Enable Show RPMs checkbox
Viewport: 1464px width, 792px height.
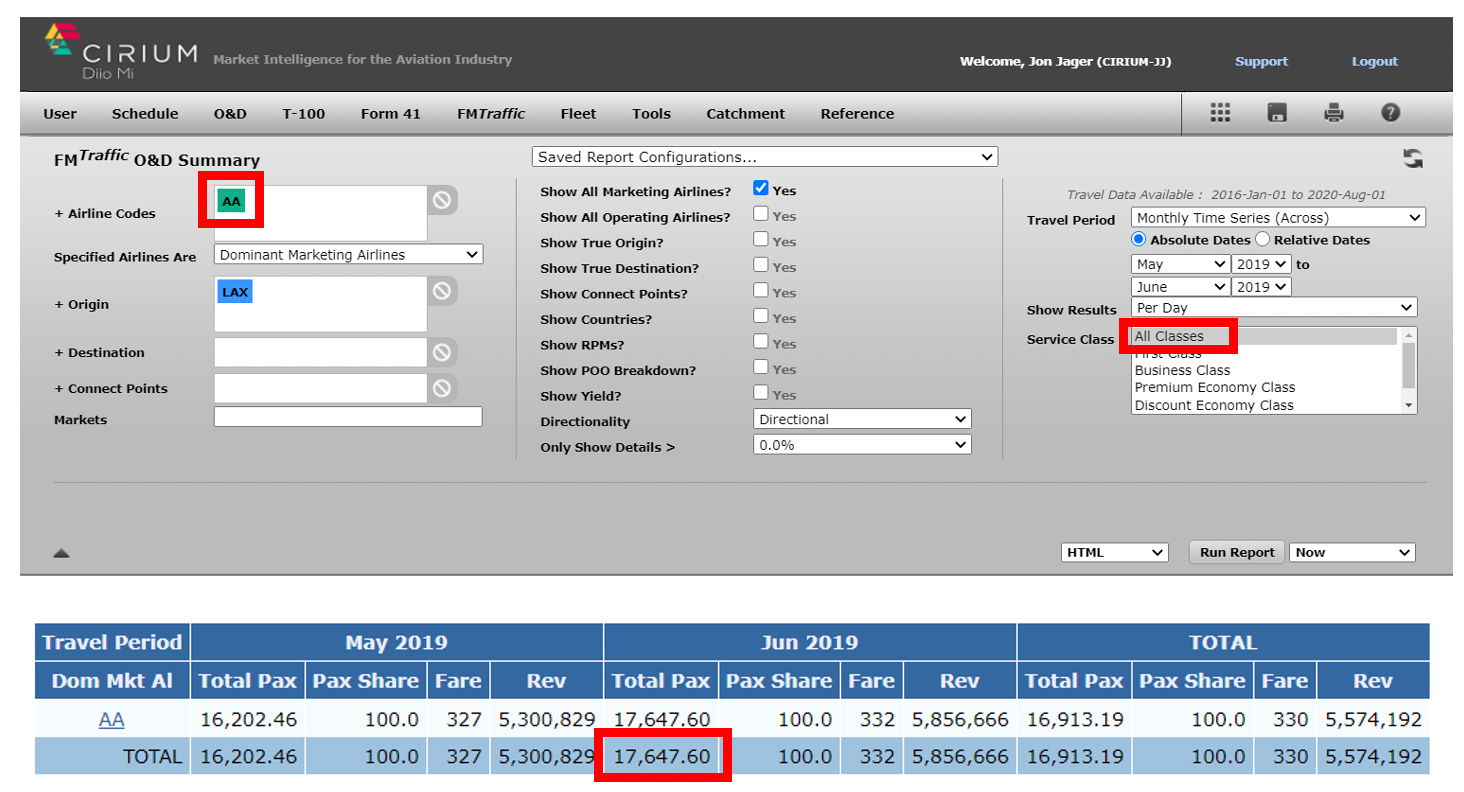tap(761, 342)
